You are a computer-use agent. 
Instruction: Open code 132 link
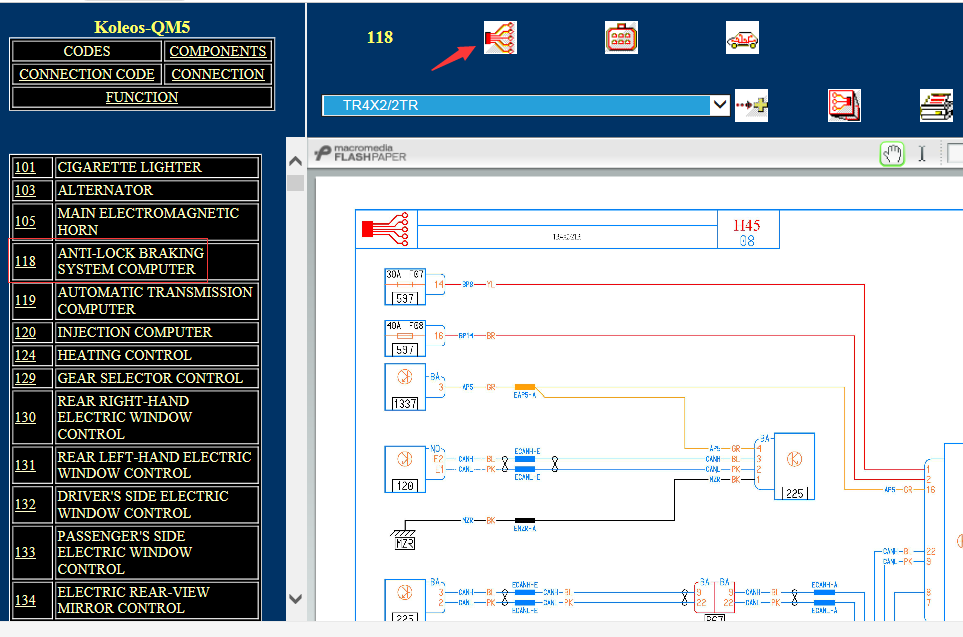[25, 504]
